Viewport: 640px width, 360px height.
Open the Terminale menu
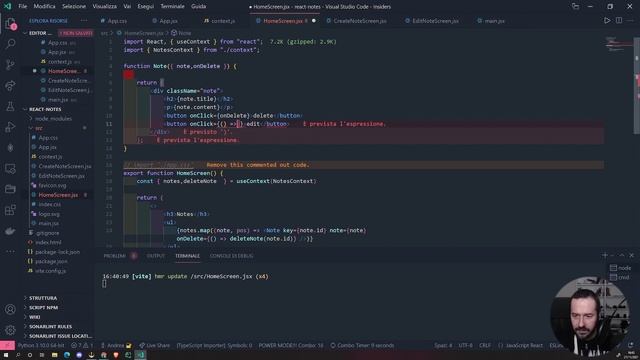coord(172,7)
